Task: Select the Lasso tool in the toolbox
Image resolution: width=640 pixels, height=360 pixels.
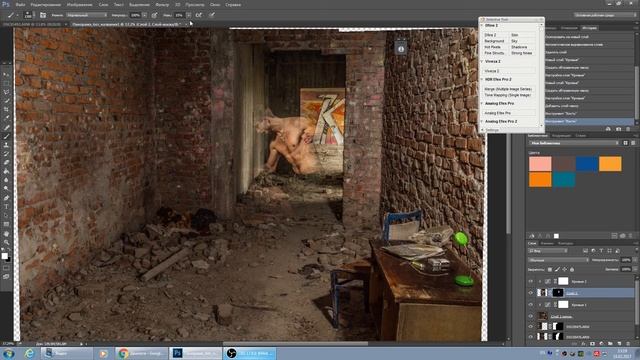Action: click(x=7, y=92)
